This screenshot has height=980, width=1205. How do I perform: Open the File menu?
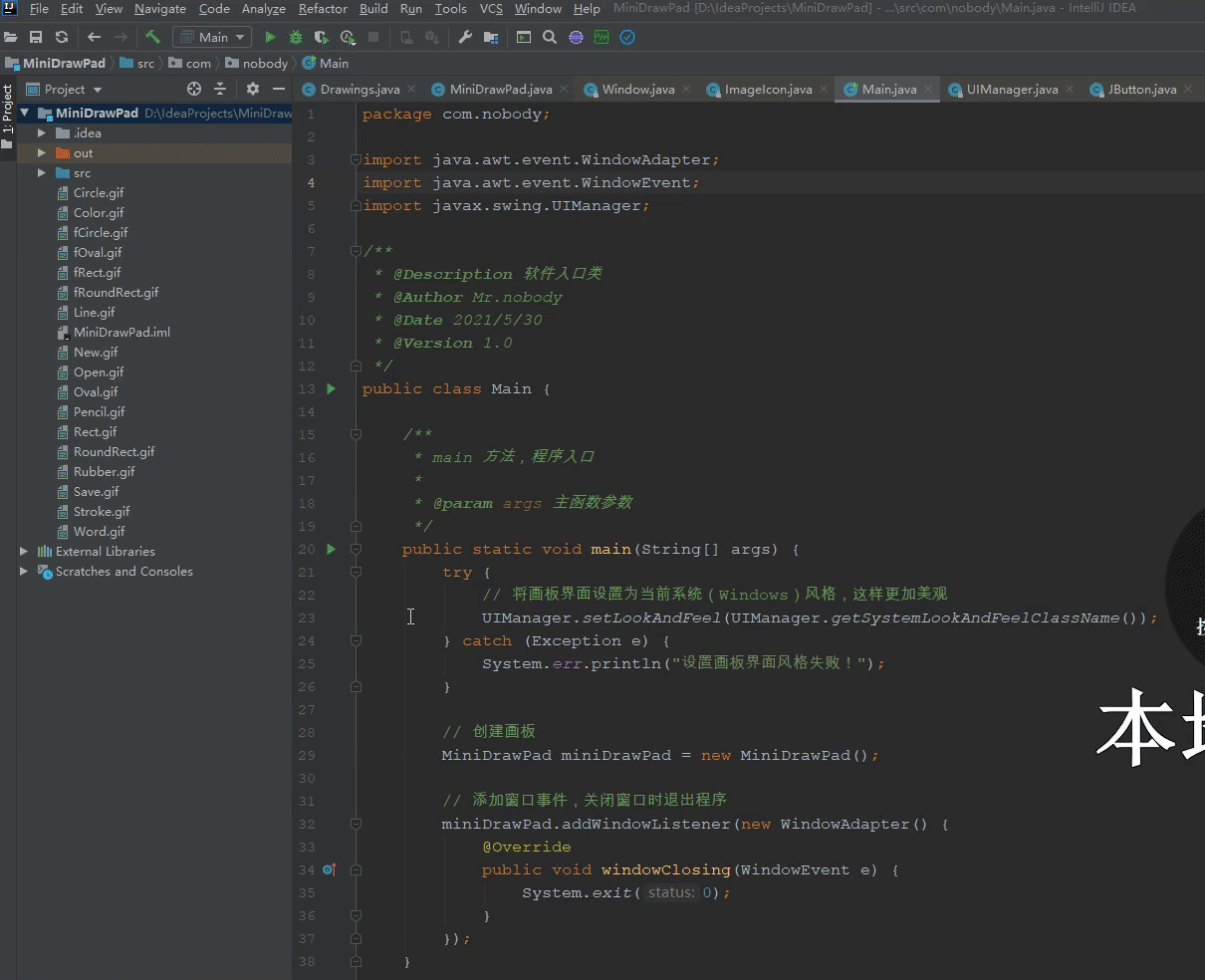(x=39, y=9)
